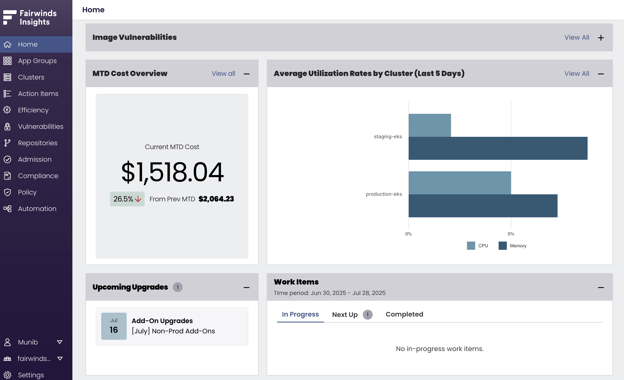Open the App Groups grid icon
The height and width of the screenshot is (380, 624).
click(x=7, y=60)
